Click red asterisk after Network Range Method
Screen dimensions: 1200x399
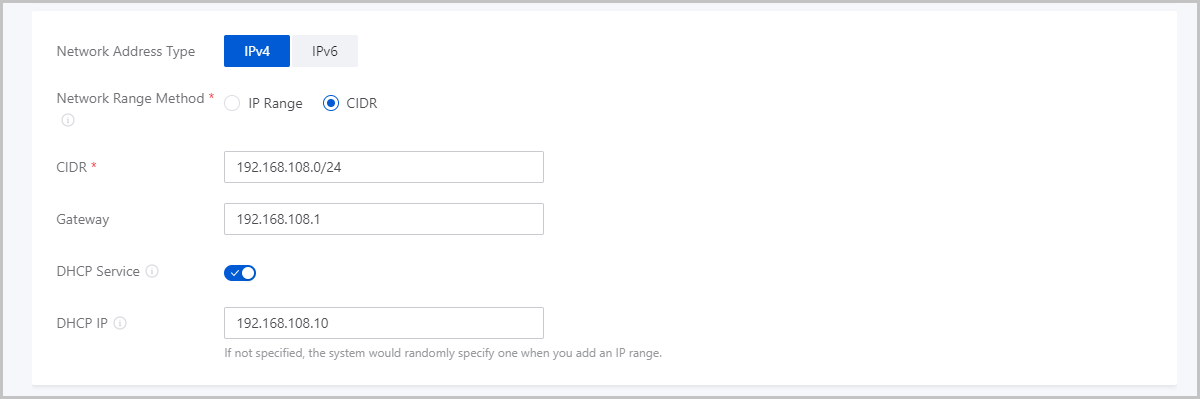(x=211, y=98)
